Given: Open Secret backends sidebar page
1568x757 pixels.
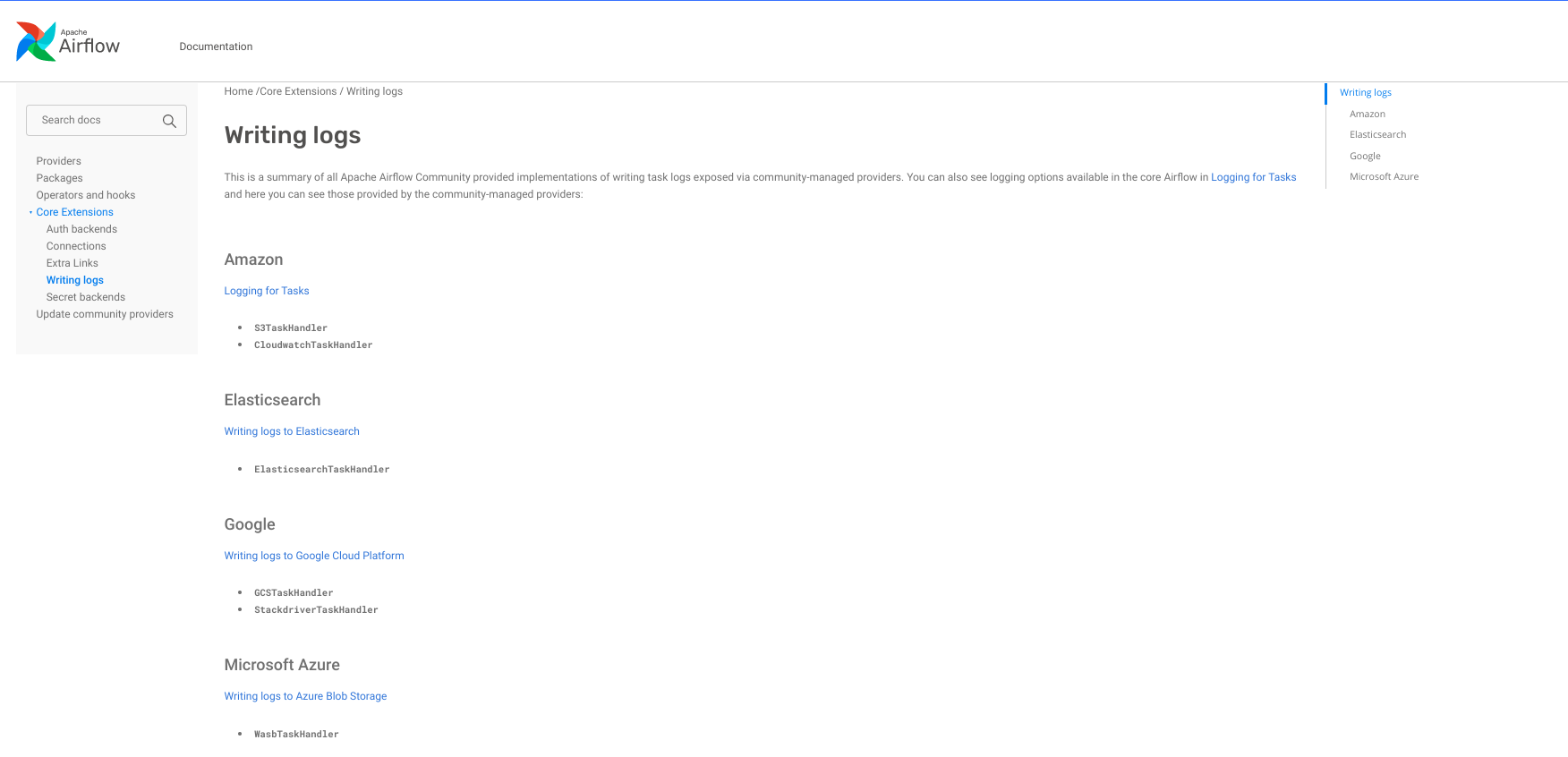Looking at the screenshot, I should 86,297.
